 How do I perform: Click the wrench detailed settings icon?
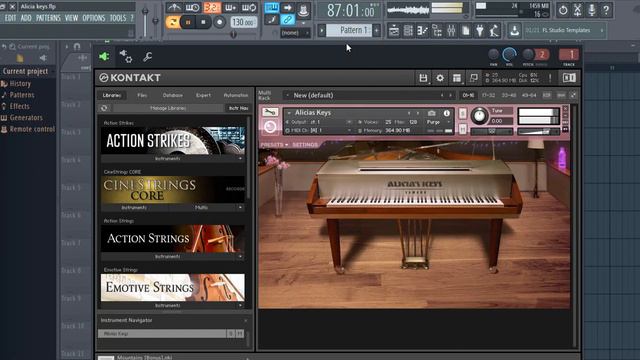(x=147, y=56)
